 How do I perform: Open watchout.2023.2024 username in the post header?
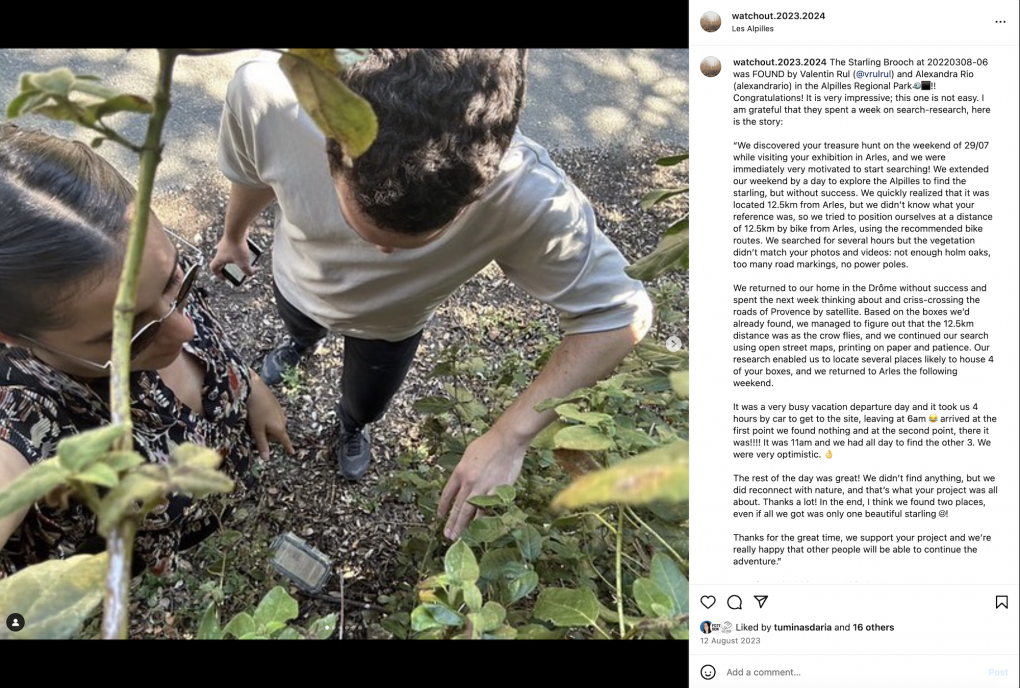pos(778,16)
